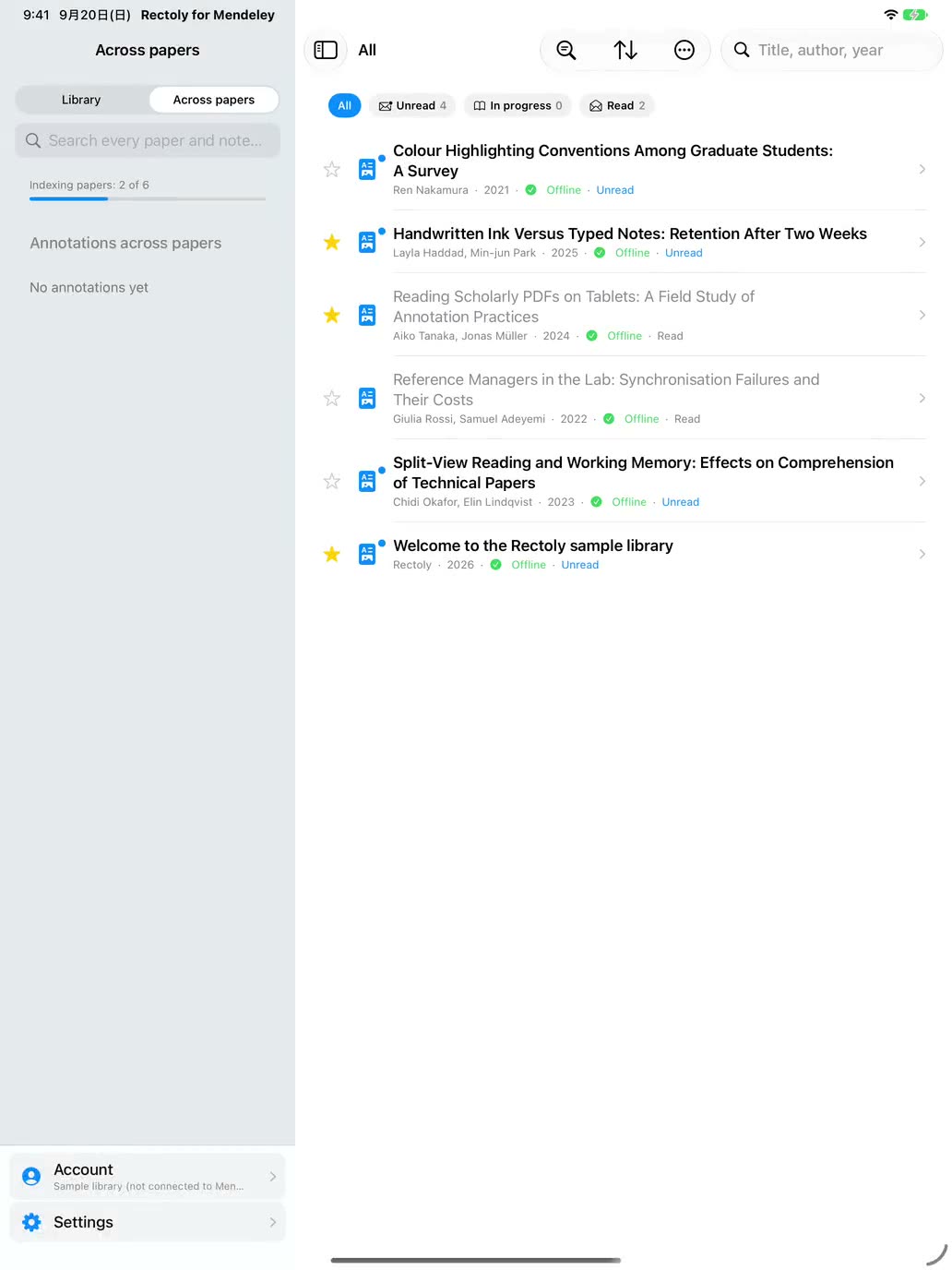Click the 9:41 clock in status bar
This screenshot has width=952, height=1270.
pyautogui.click(x=36, y=15)
